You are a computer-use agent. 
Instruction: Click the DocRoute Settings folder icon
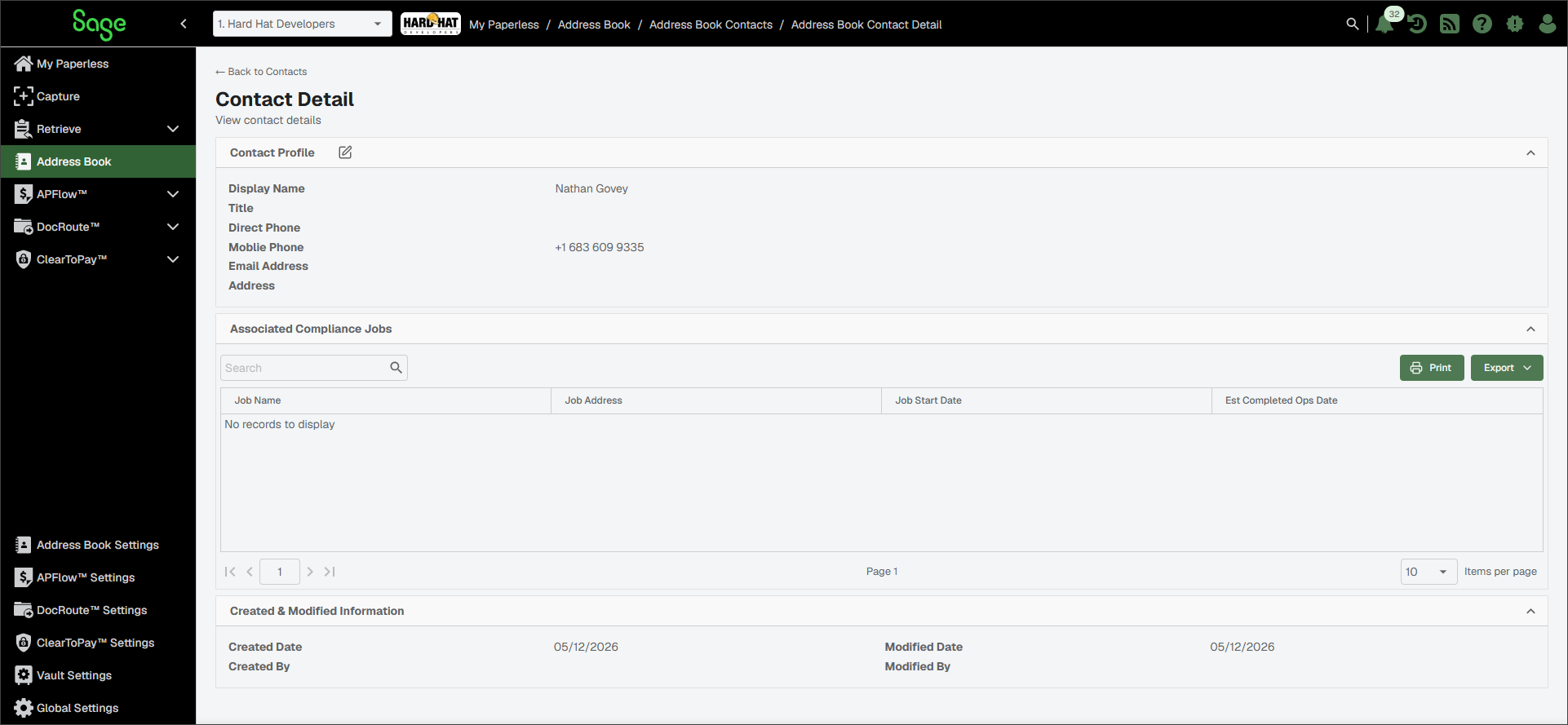pyautogui.click(x=24, y=610)
